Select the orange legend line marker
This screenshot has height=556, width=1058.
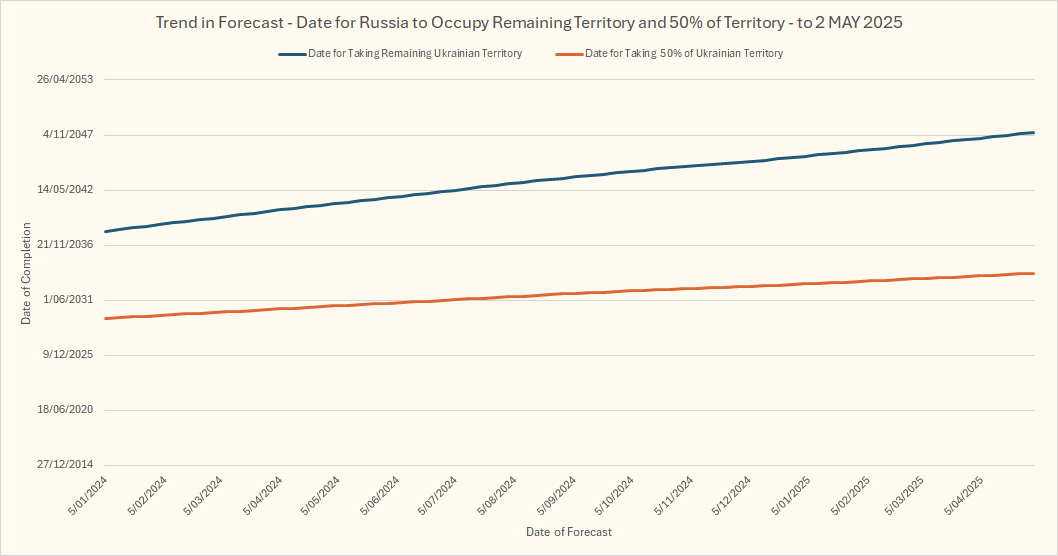point(568,54)
